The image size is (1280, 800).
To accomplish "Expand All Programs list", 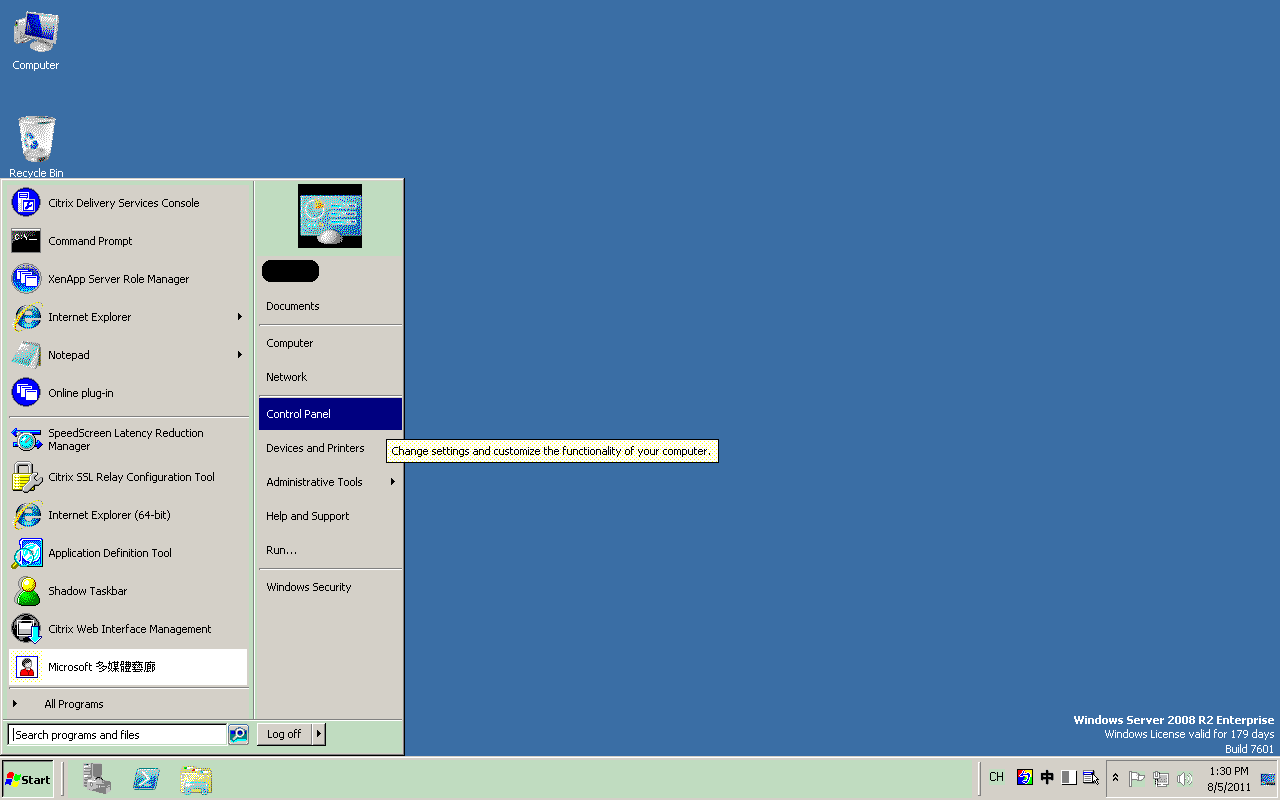I will point(128,704).
